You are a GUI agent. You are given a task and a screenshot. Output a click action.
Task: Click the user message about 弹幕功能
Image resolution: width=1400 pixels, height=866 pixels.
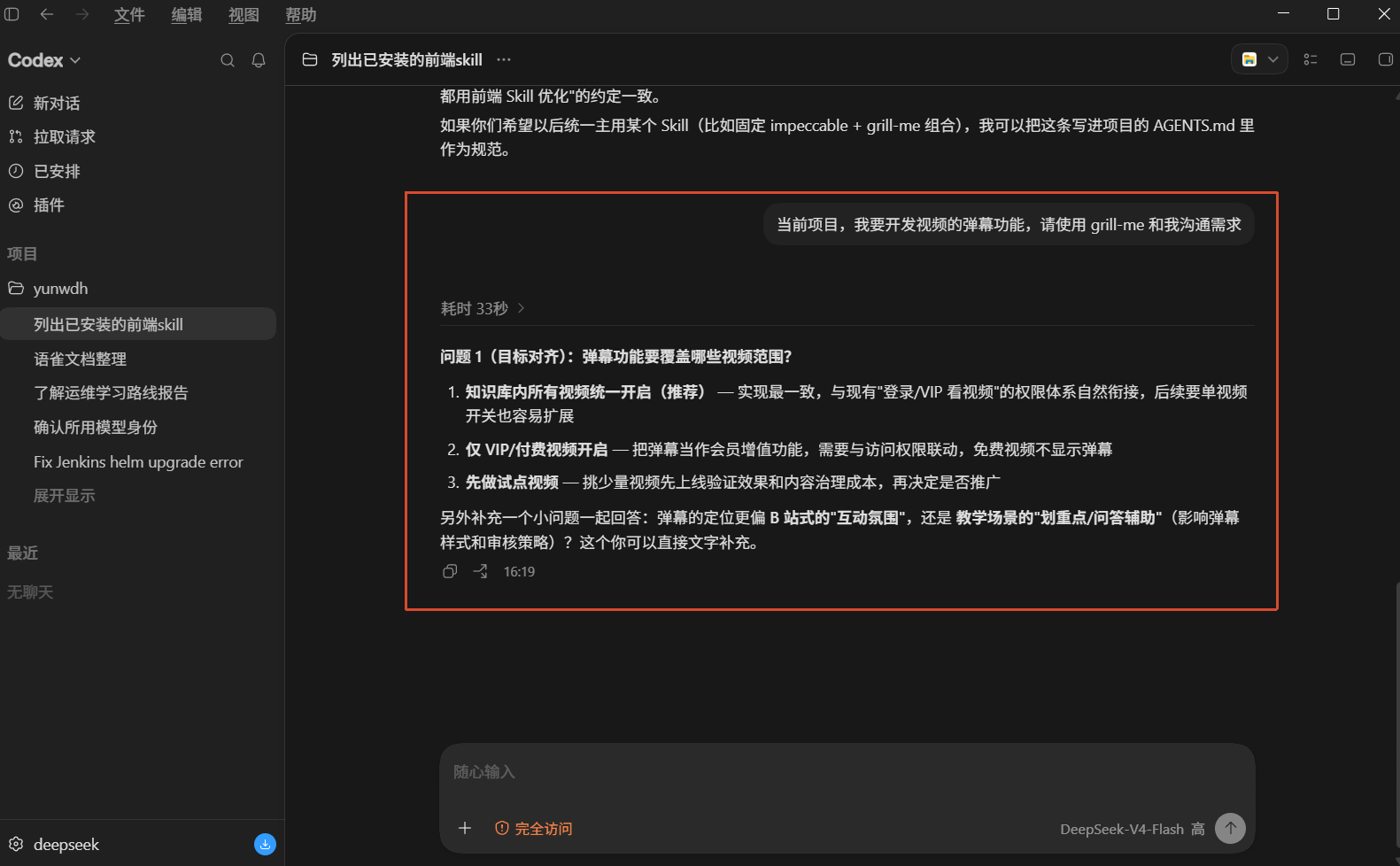click(1009, 225)
